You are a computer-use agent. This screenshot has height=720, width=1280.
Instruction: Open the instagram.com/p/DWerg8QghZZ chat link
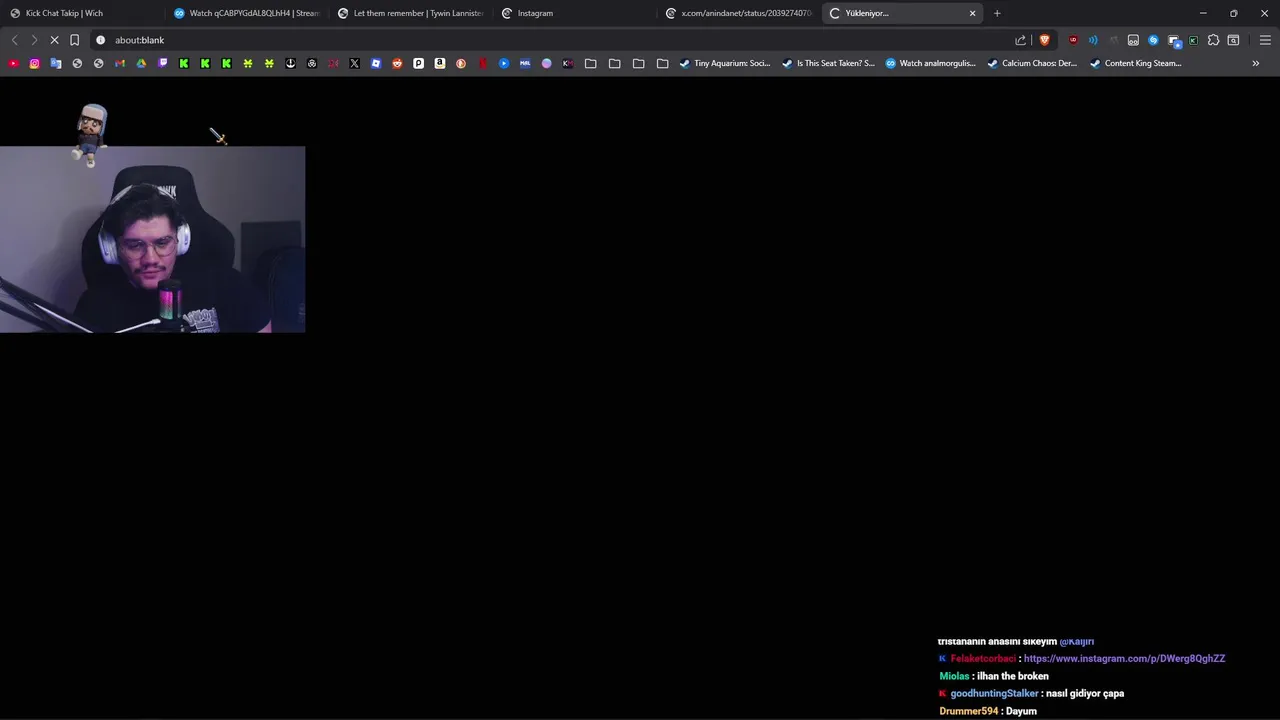[1124, 659]
